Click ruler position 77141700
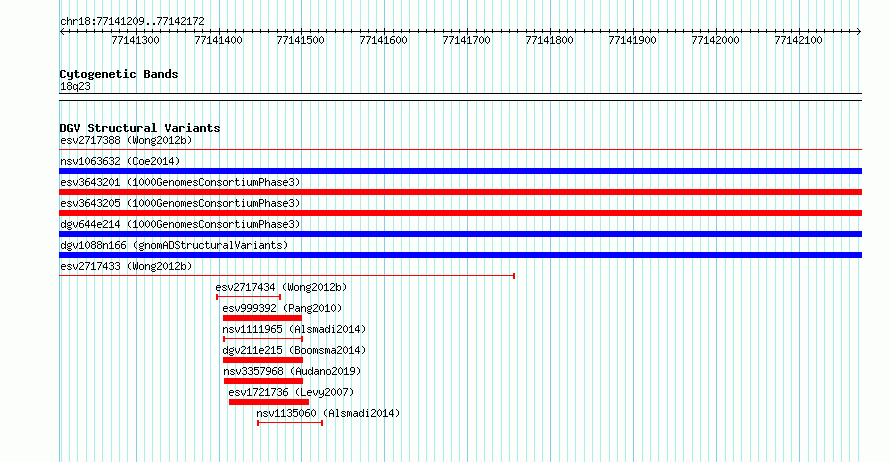 [x=467, y=40]
